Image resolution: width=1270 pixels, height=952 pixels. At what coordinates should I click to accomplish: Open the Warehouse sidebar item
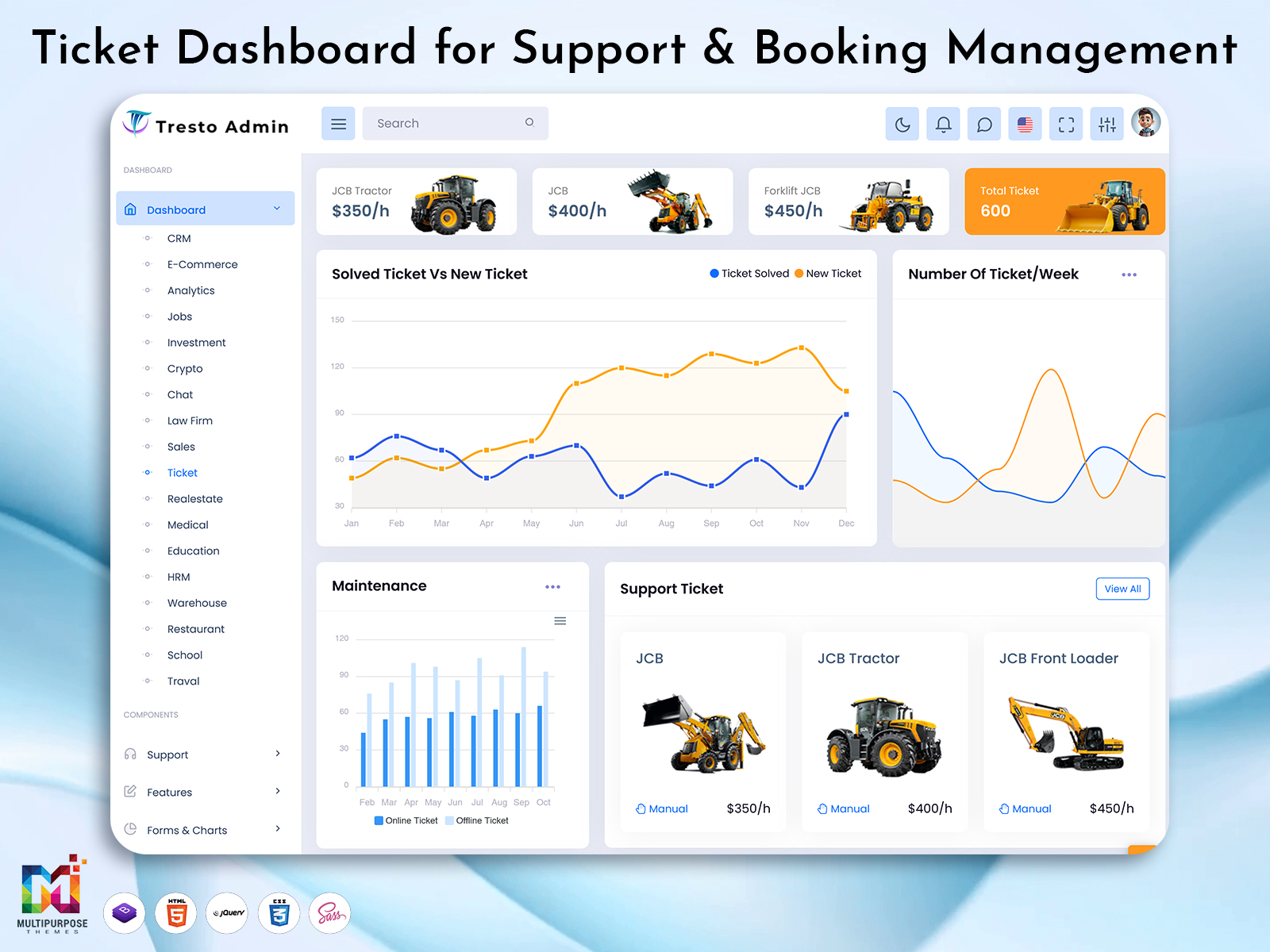tap(197, 603)
